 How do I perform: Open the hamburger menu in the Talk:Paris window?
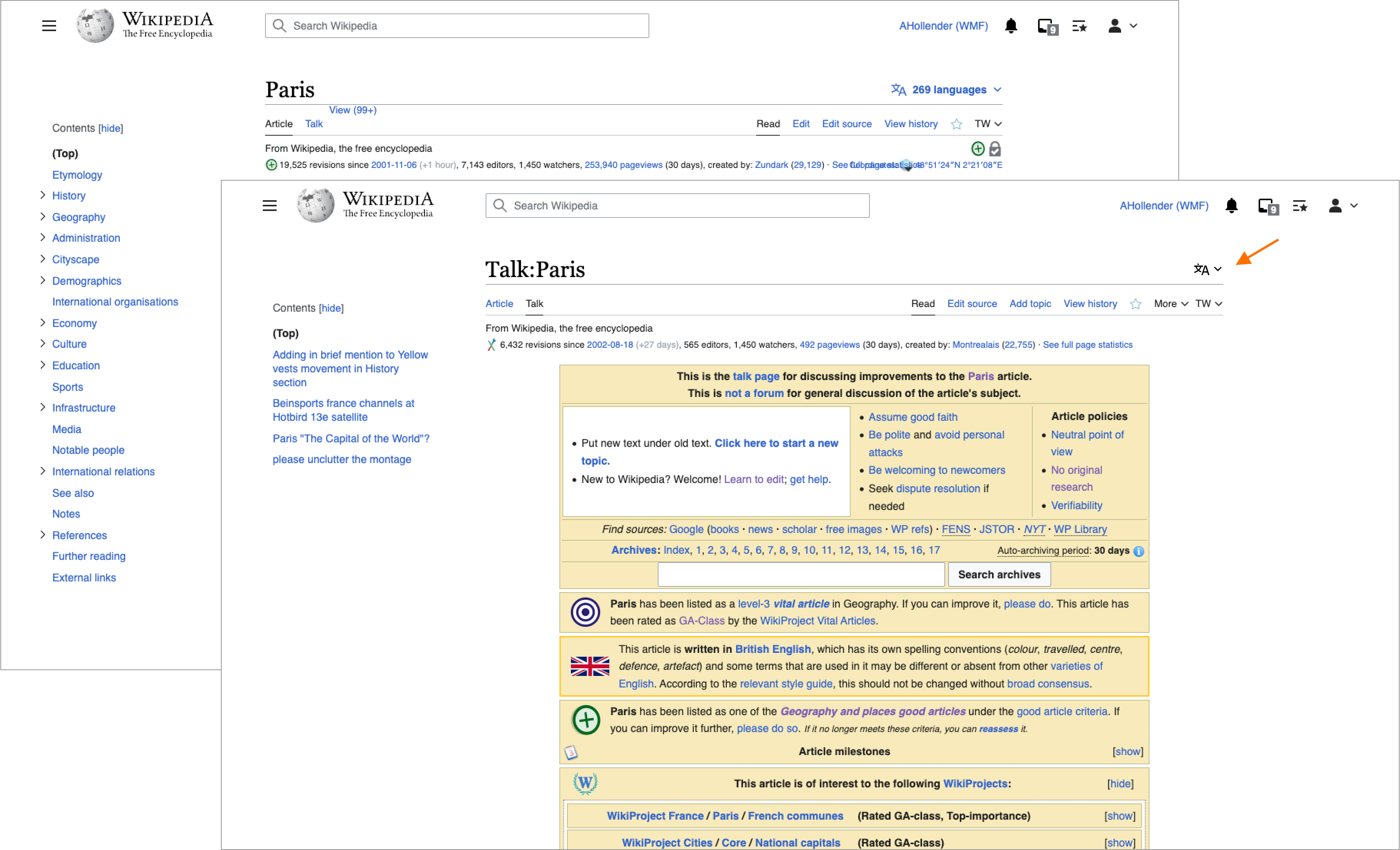tap(269, 206)
